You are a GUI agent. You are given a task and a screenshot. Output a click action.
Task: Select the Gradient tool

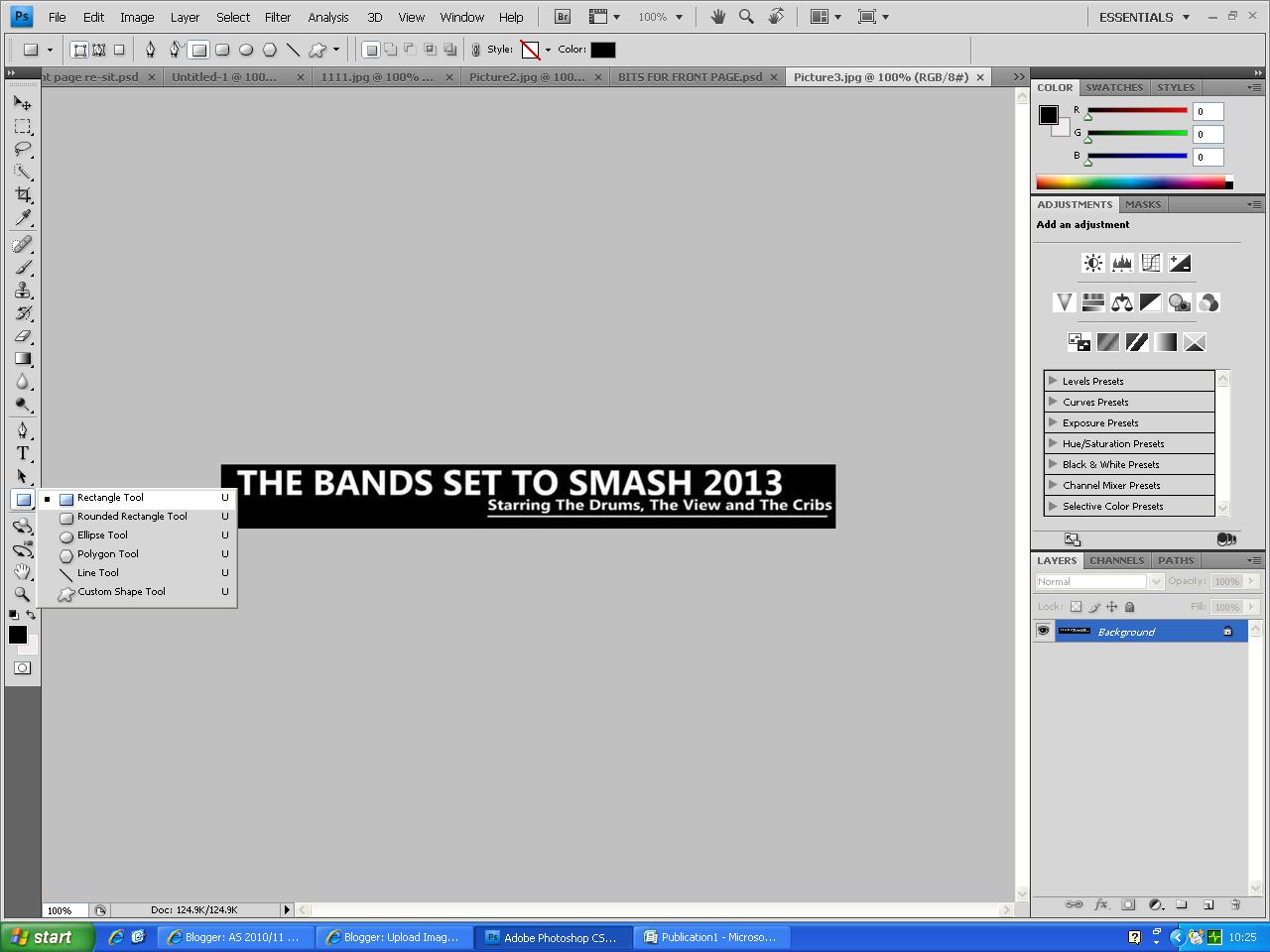(22, 359)
